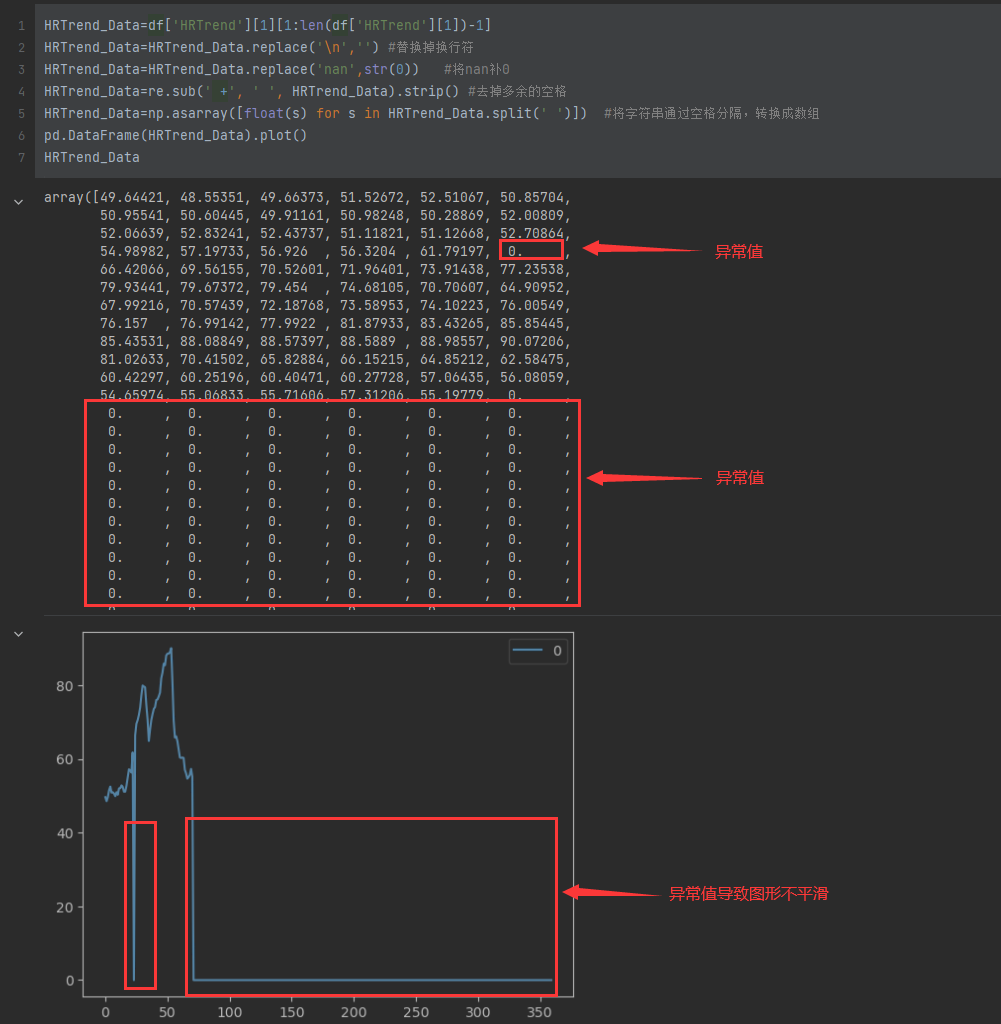Click the x-axis tick label 200
The width and height of the screenshot is (1001, 1024).
(354, 1012)
